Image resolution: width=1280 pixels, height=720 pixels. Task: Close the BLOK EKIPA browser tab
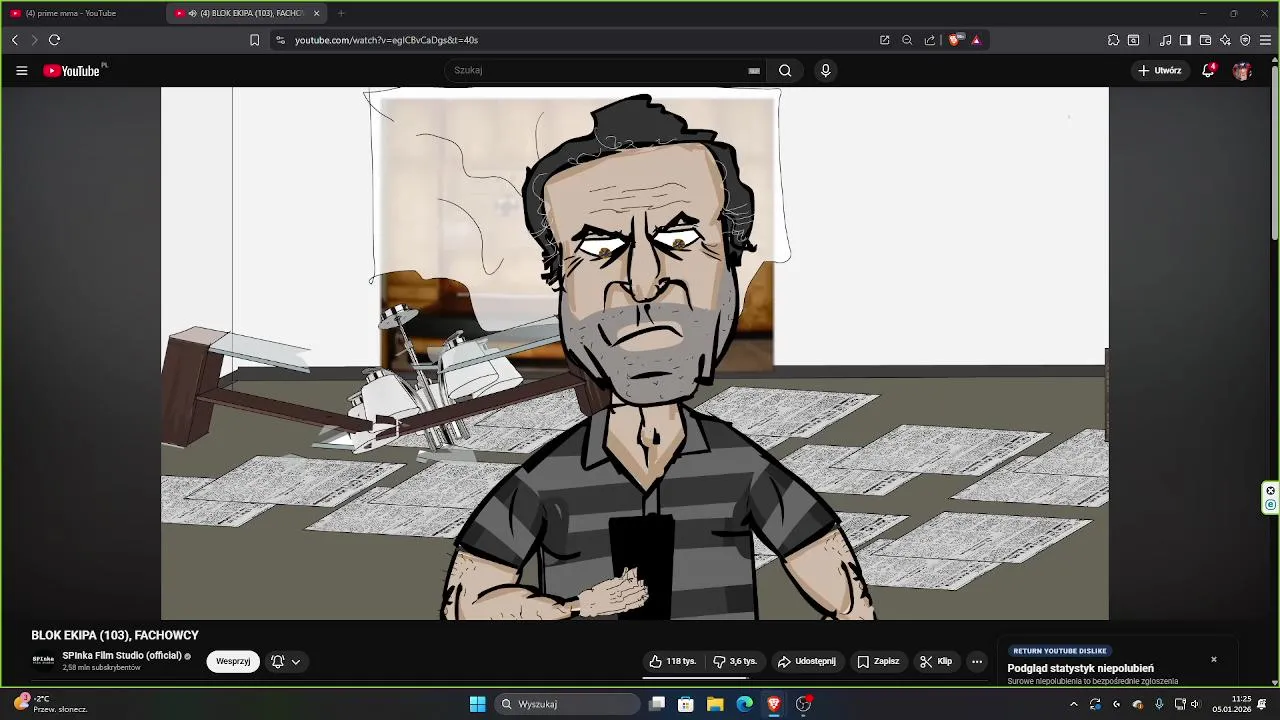[316, 13]
